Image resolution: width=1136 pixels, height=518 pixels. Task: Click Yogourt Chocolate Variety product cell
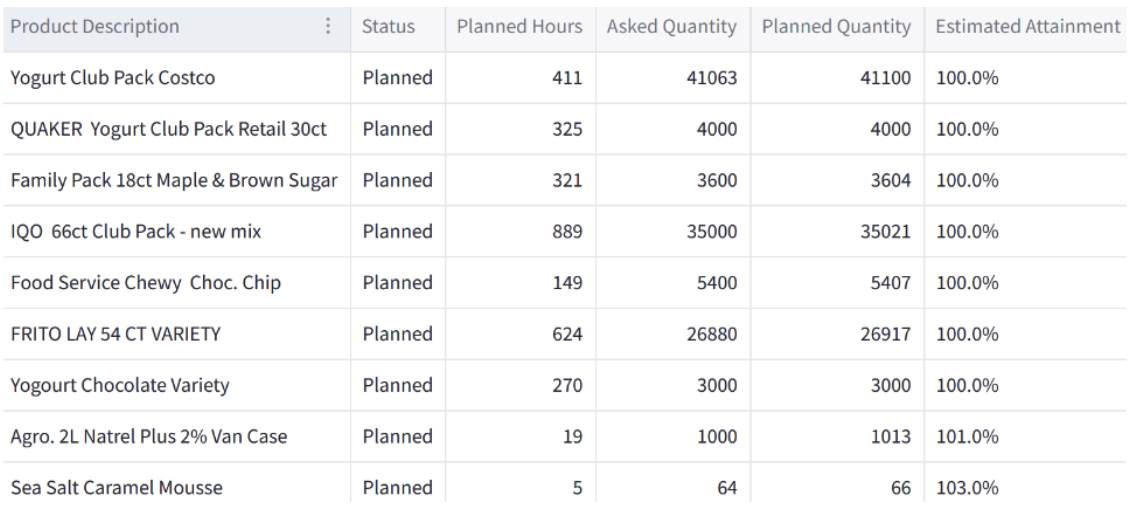coord(120,385)
